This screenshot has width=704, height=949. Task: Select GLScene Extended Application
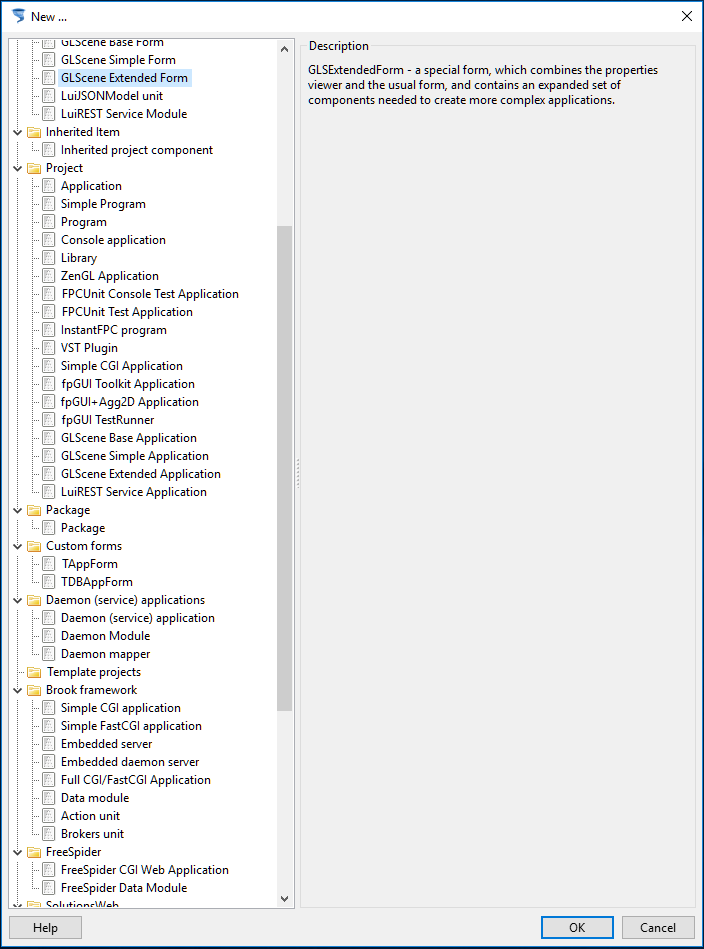141,474
